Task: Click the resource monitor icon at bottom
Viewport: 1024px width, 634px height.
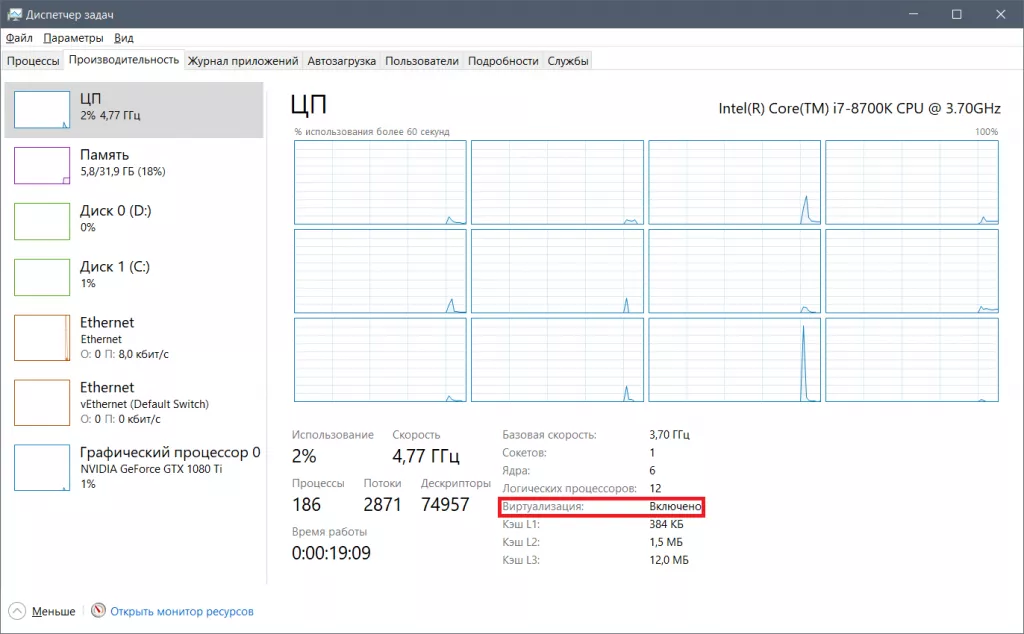Action: pos(98,611)
